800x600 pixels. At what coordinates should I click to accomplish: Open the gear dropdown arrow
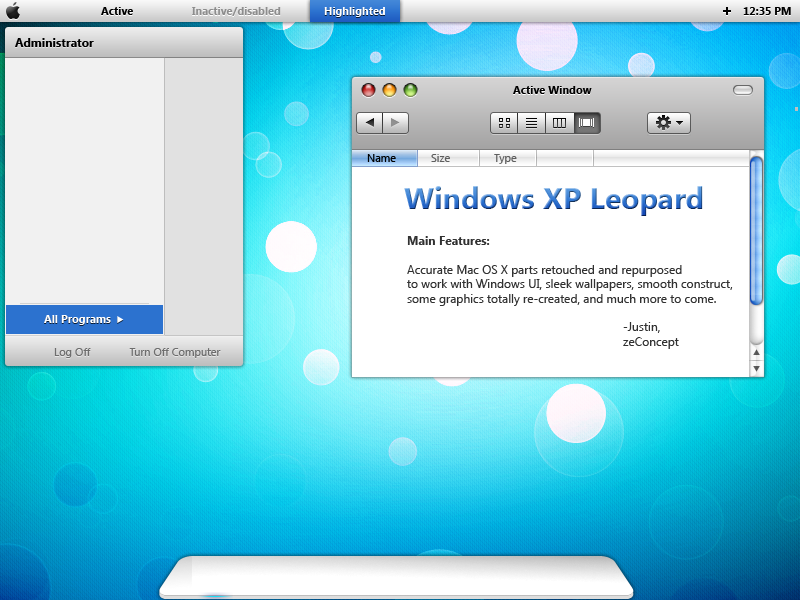point(679,122)
